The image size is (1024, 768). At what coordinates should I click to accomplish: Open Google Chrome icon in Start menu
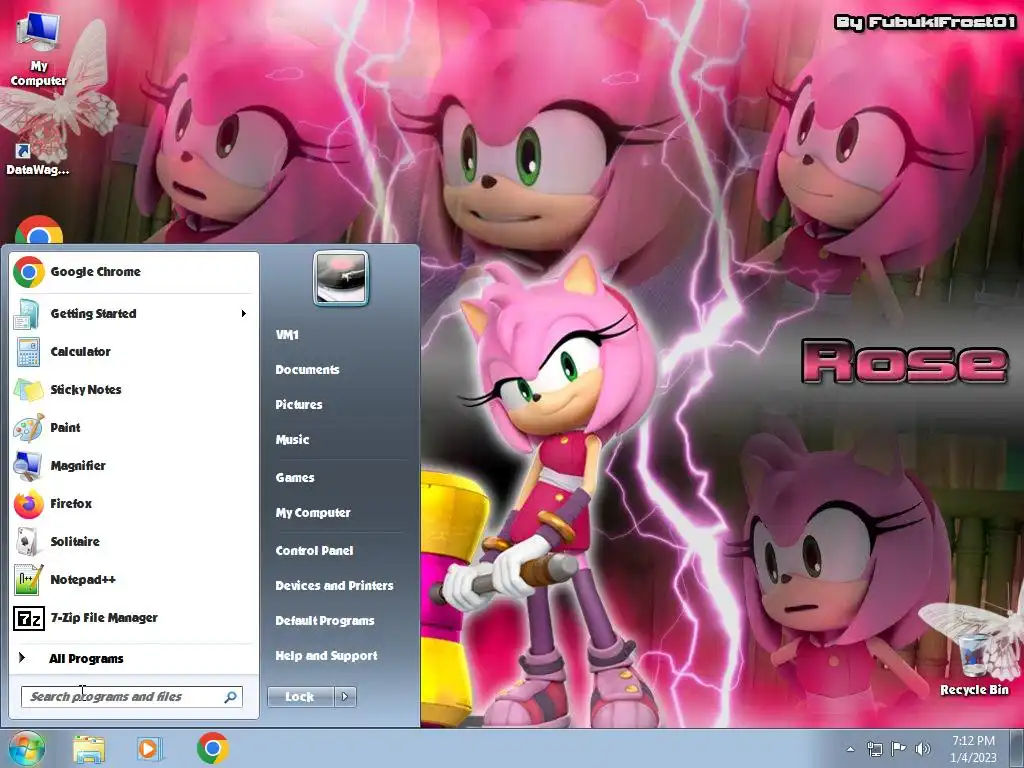(29, 272)
